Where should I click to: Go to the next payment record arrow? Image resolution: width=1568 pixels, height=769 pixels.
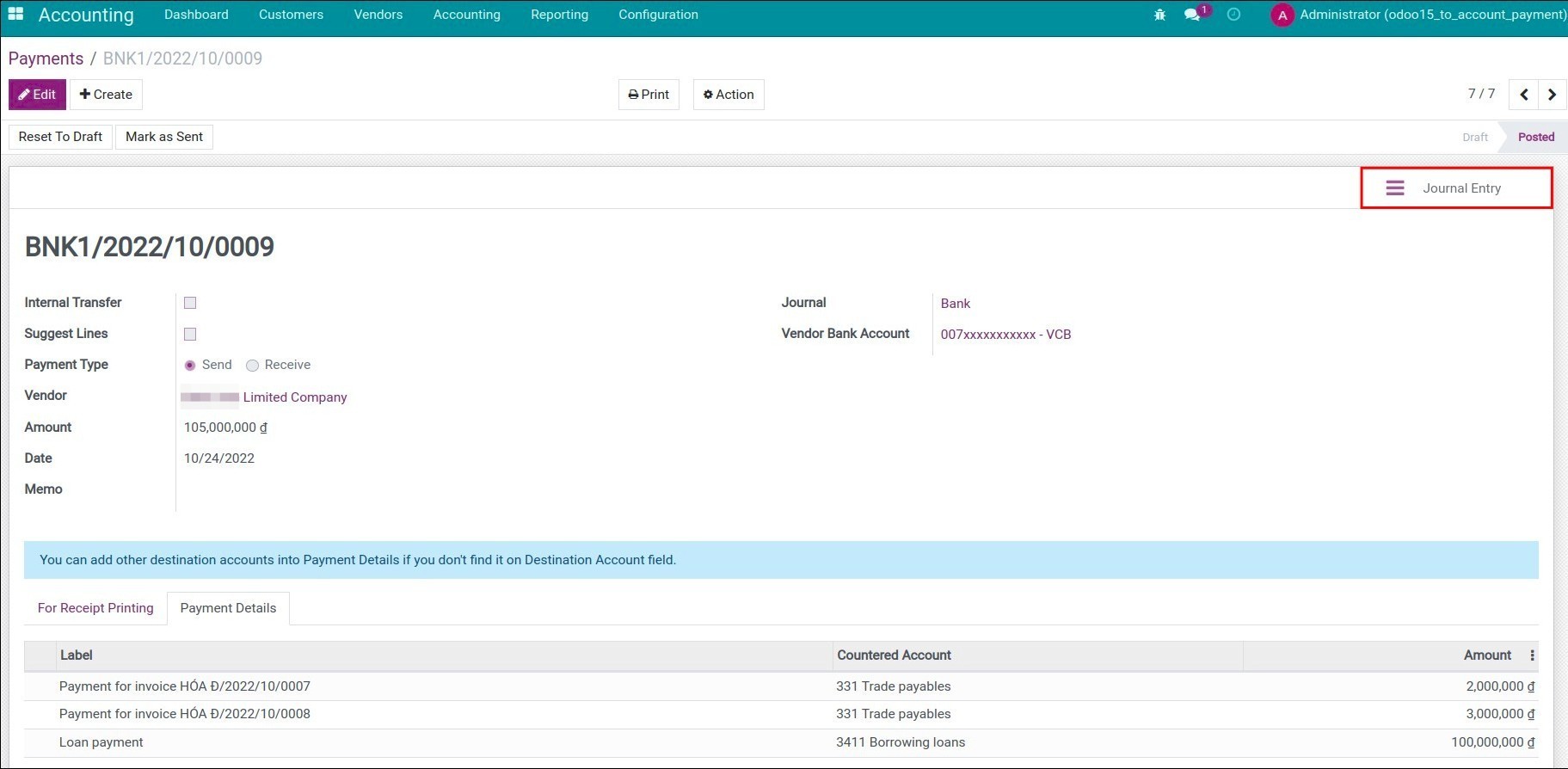pos(1552,95)
